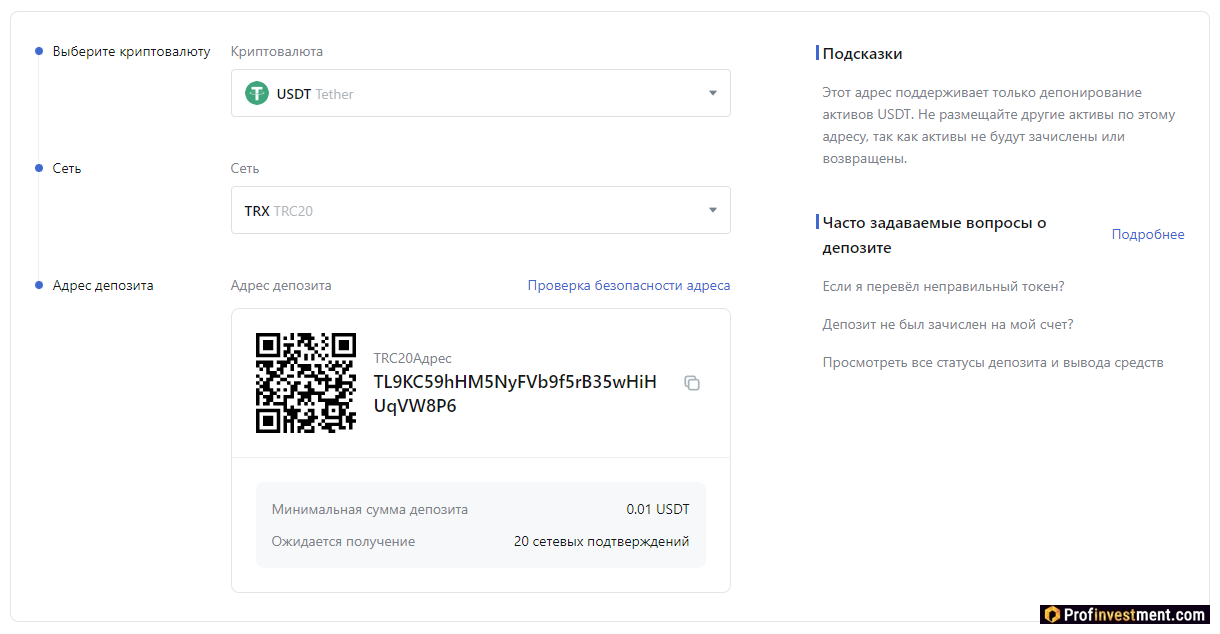Click the hint paragraph about USDT deposits
This screenshot has height=634, width=1220.
pyautogui.click(x=999, y=125)
